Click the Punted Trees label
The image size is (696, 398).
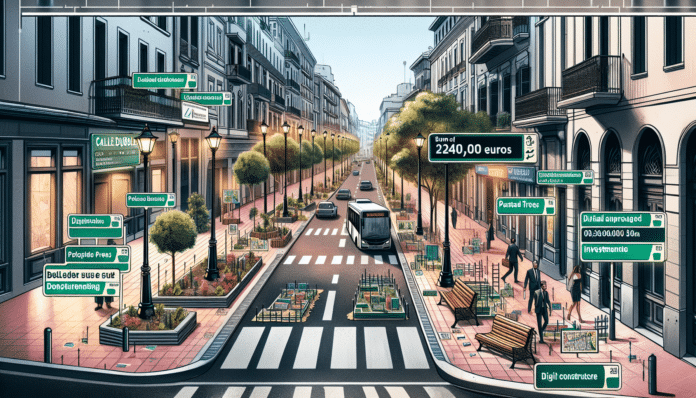526,206
